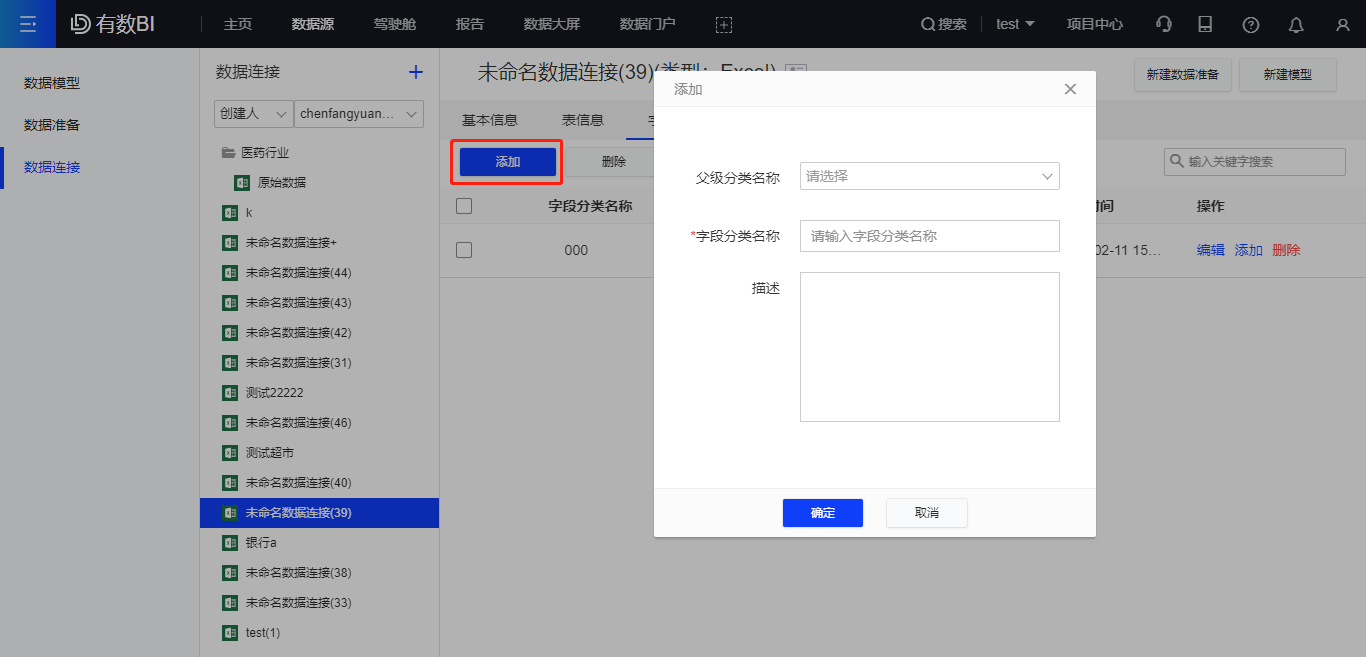
Task: Open the notifications bell icon
Action: [1296, 23]
